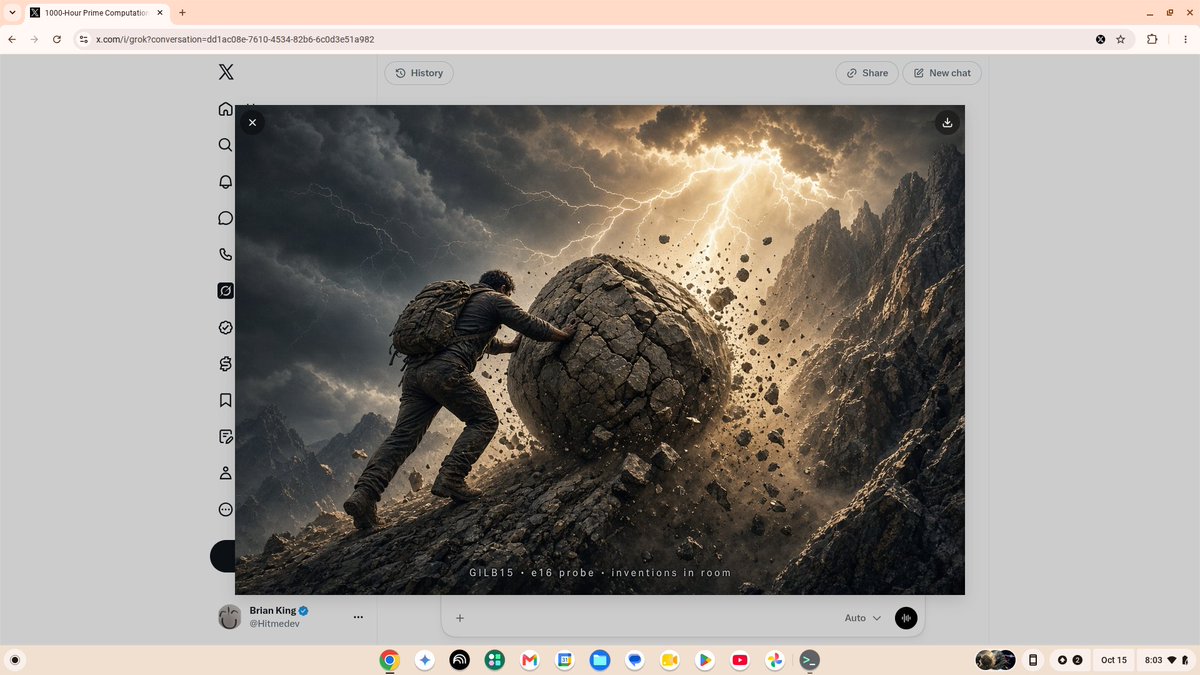Start a New chat in Grok
1200x675 pixels.
click(x=942, y=73)
